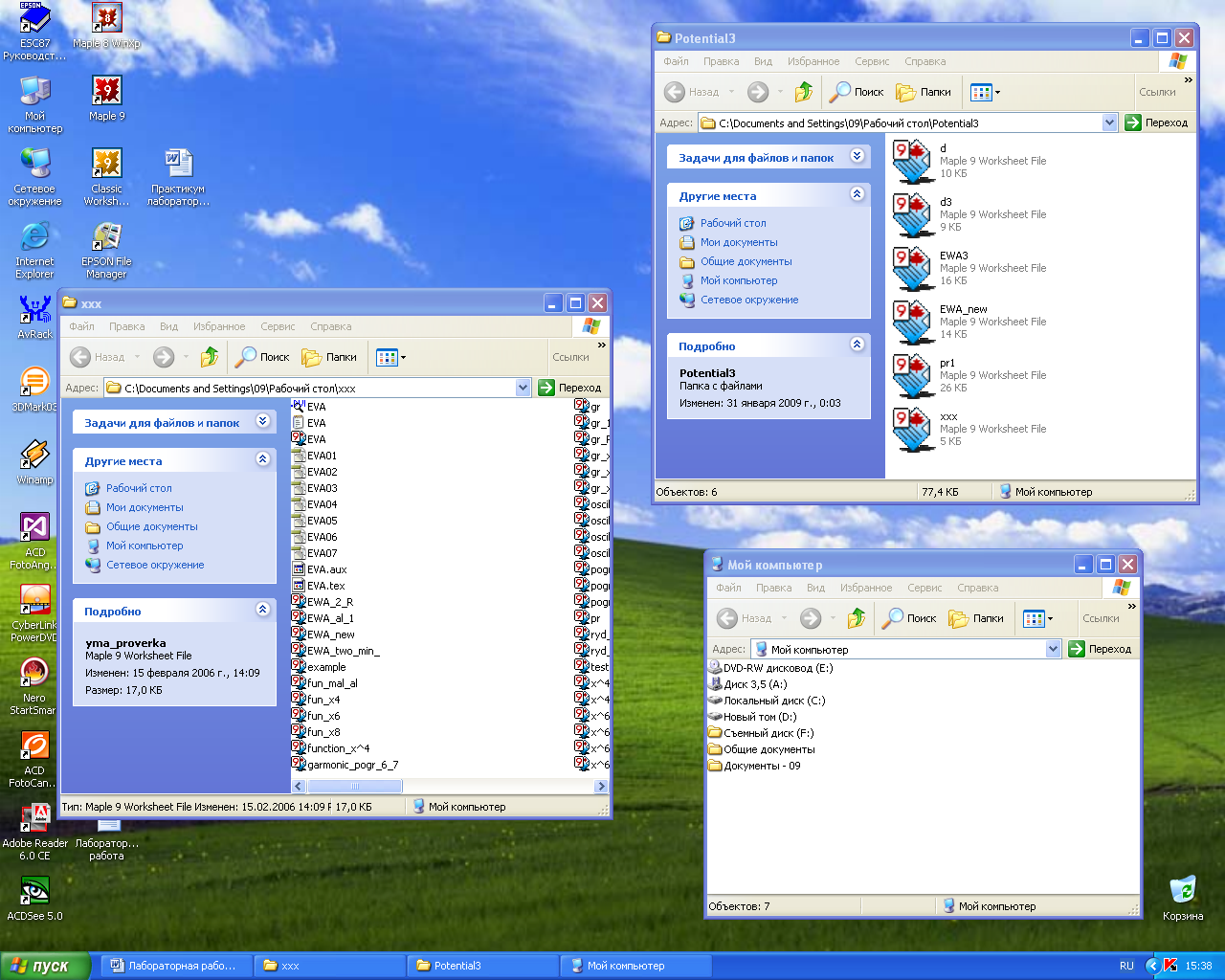Collapse Подробно panel in xxx window

(263, 610)
